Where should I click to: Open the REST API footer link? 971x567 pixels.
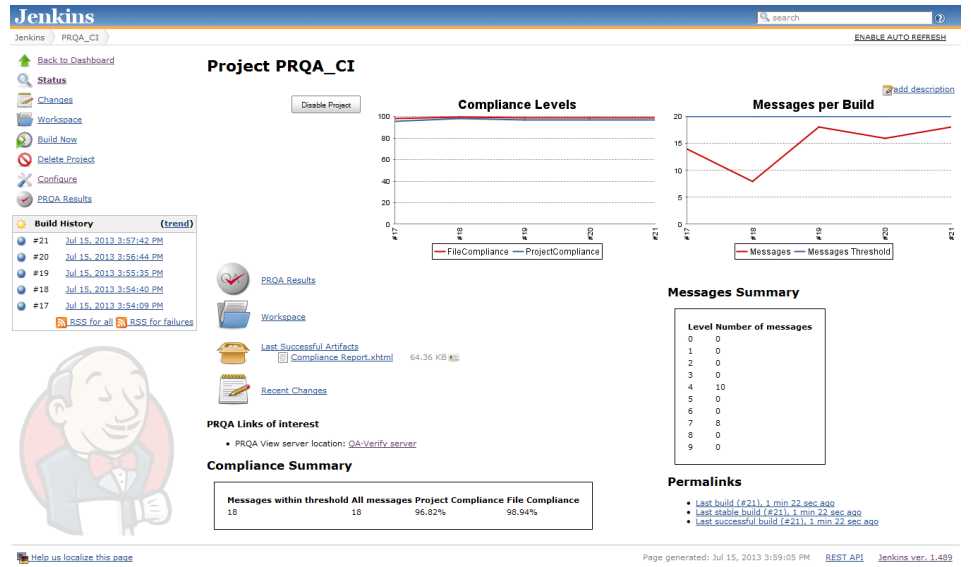coord(844,558)
